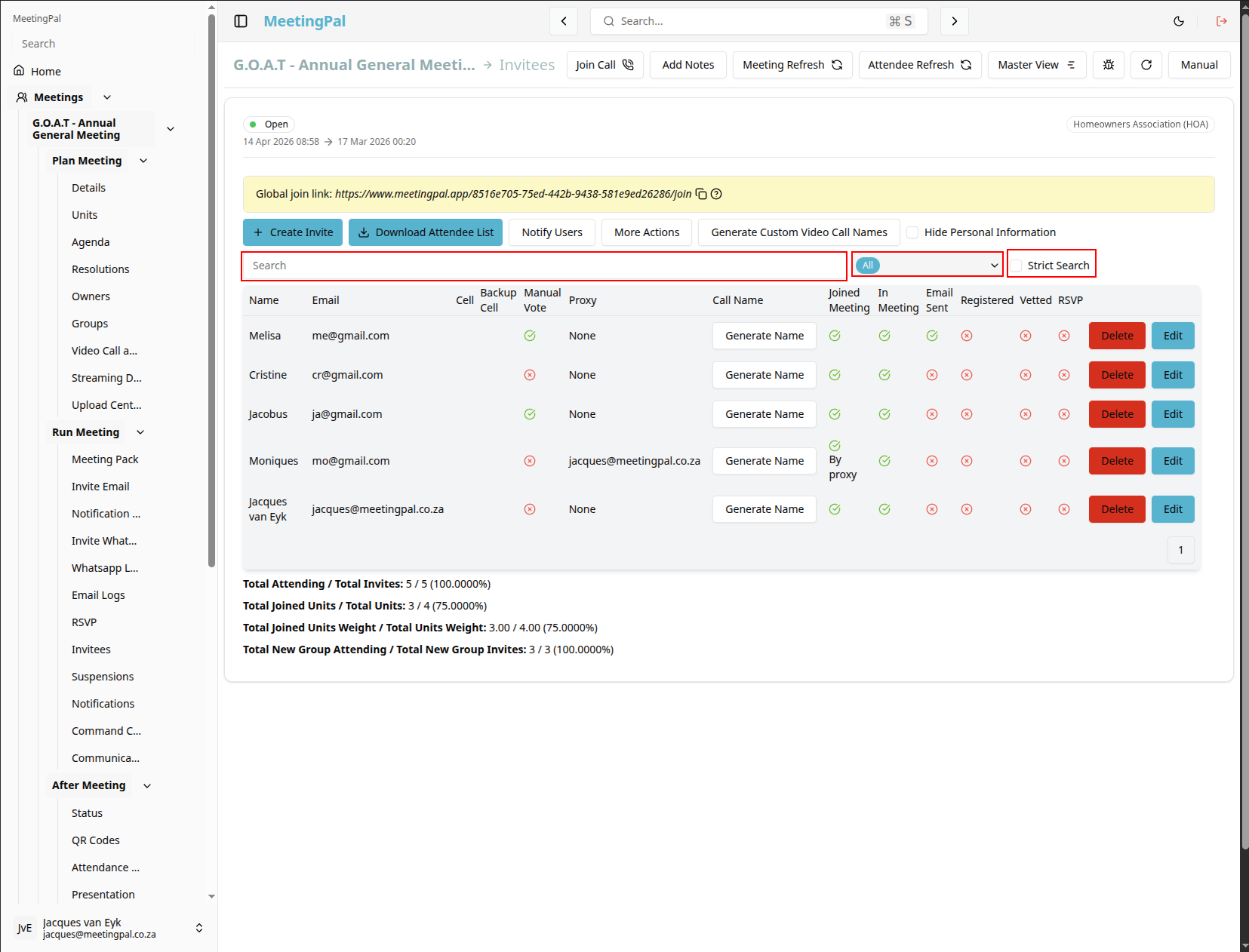Go forward with the right arrow button
This screenshot has width=1249, height=952.
[x=955, y=21]
